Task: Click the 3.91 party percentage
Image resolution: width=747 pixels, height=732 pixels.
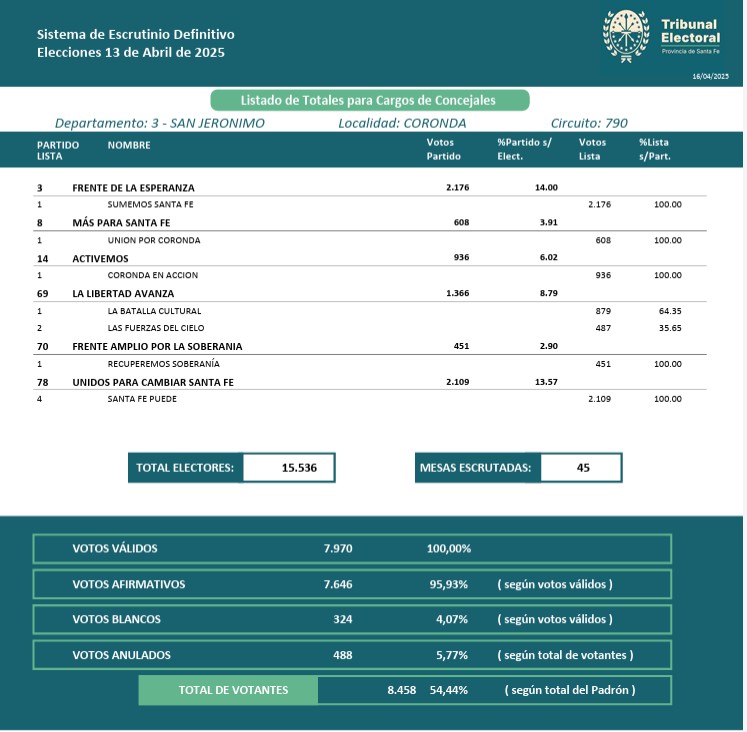Action: point(548,222)
